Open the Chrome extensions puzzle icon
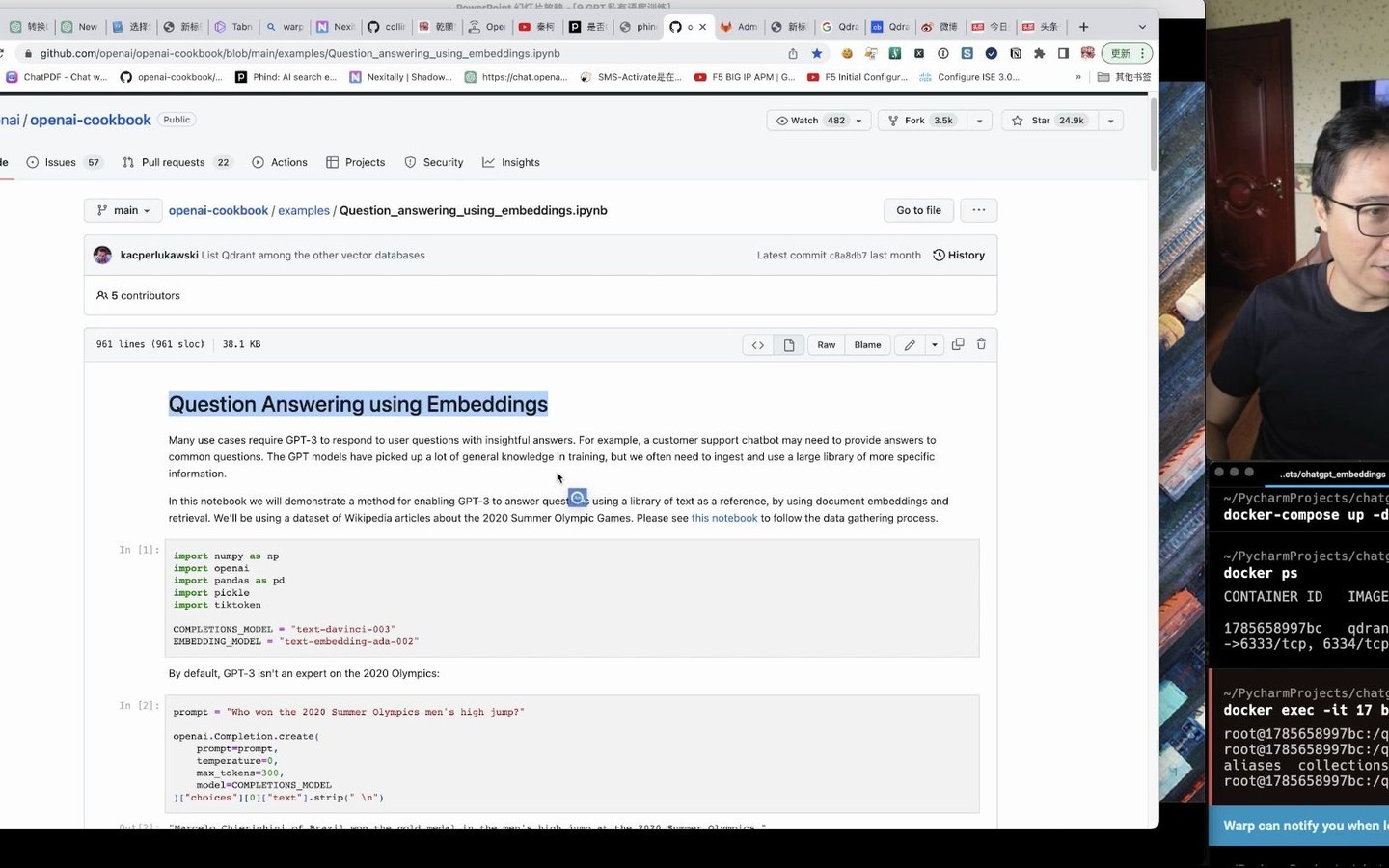1389x868 pixels. point(1039,54)
